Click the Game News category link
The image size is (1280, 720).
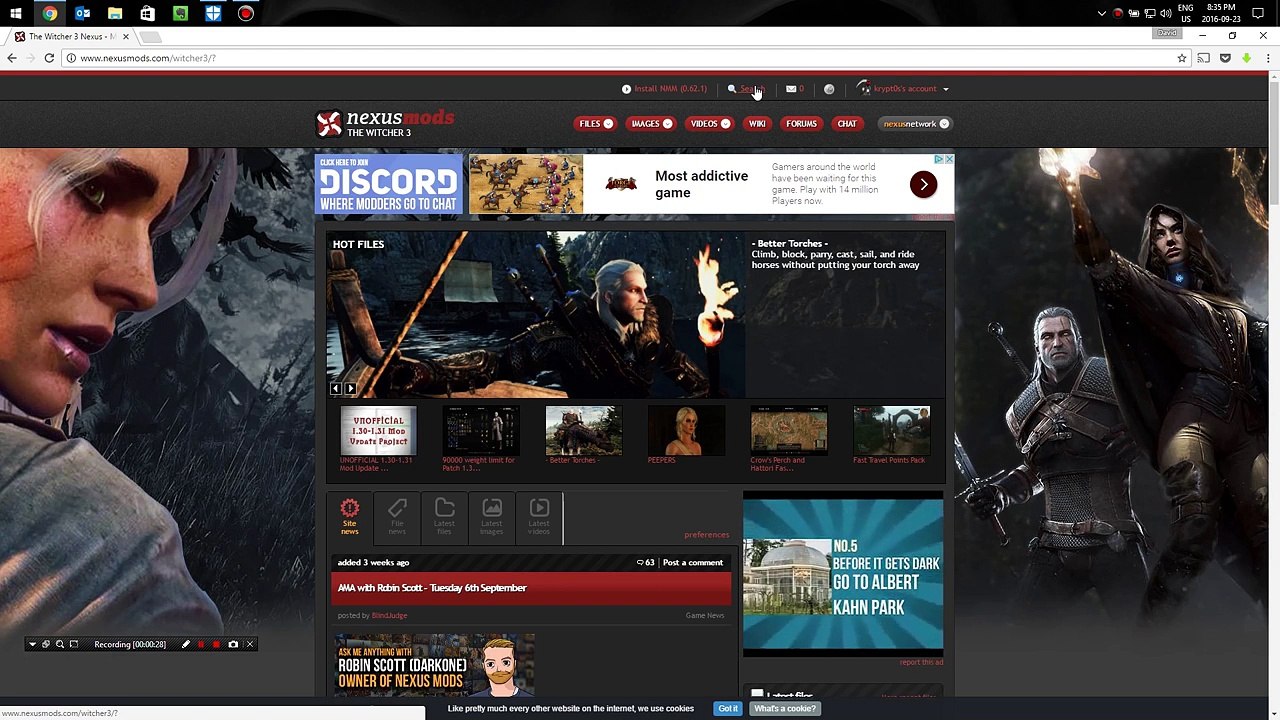(x=705, y=616)
